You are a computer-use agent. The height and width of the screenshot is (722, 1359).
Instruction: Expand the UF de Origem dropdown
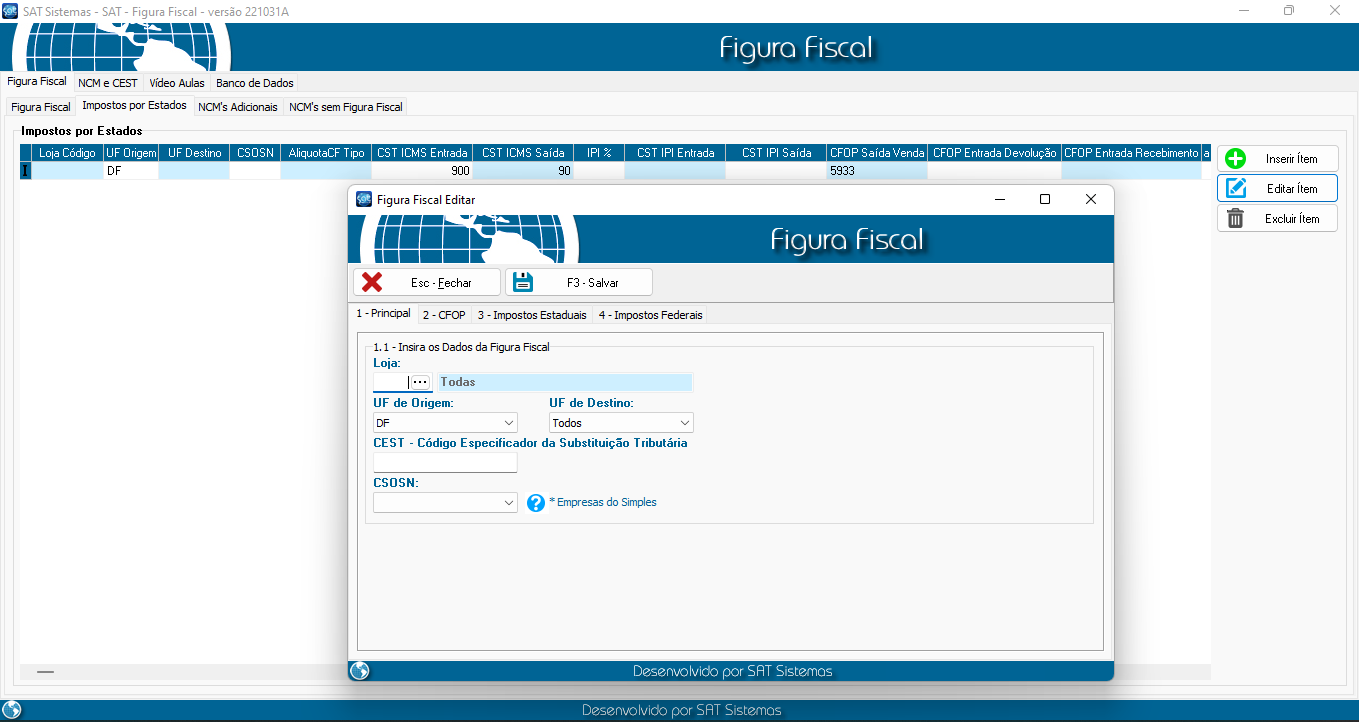click(x=509, y=423)
